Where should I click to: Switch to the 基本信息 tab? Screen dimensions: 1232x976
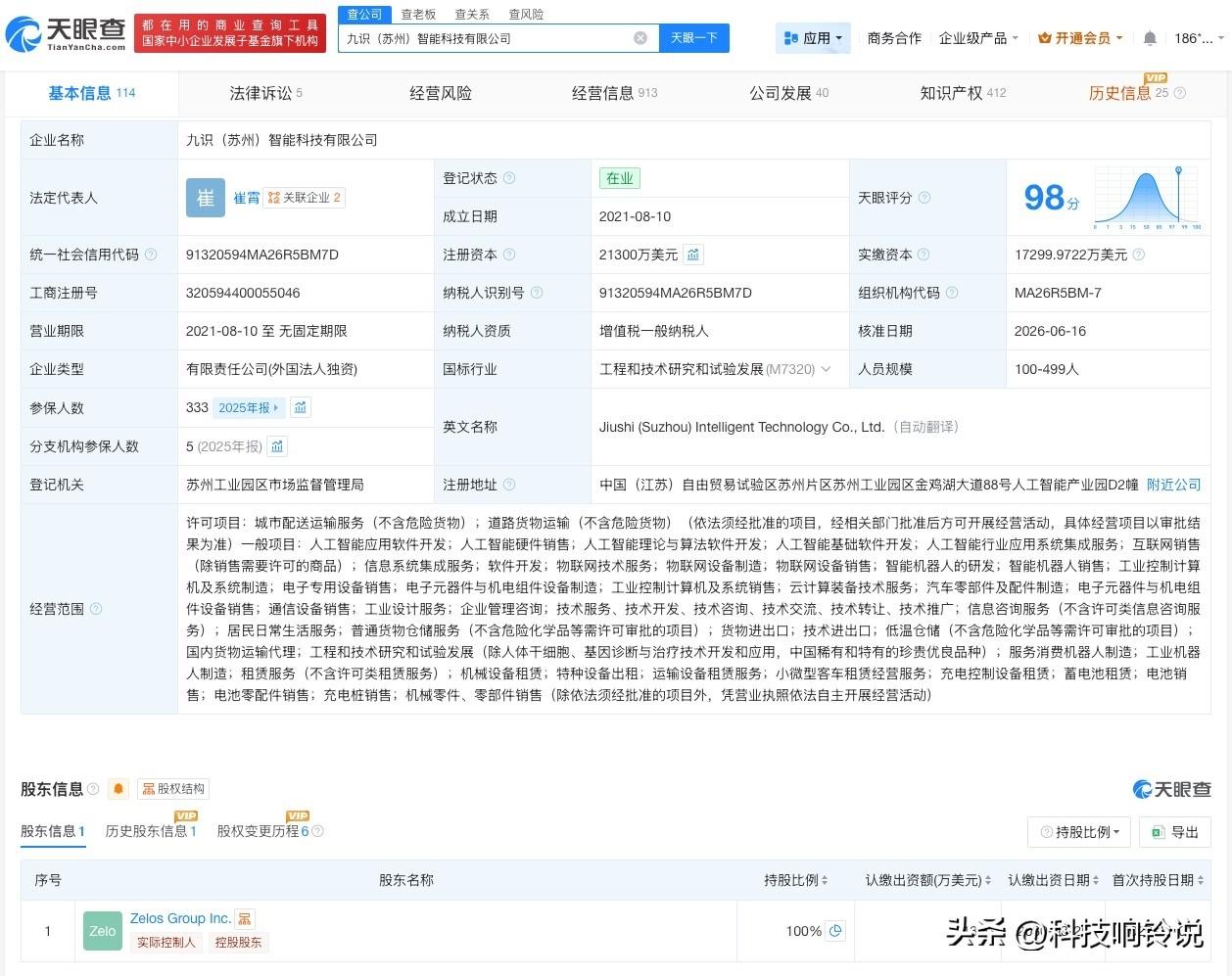tap(92, 93)
